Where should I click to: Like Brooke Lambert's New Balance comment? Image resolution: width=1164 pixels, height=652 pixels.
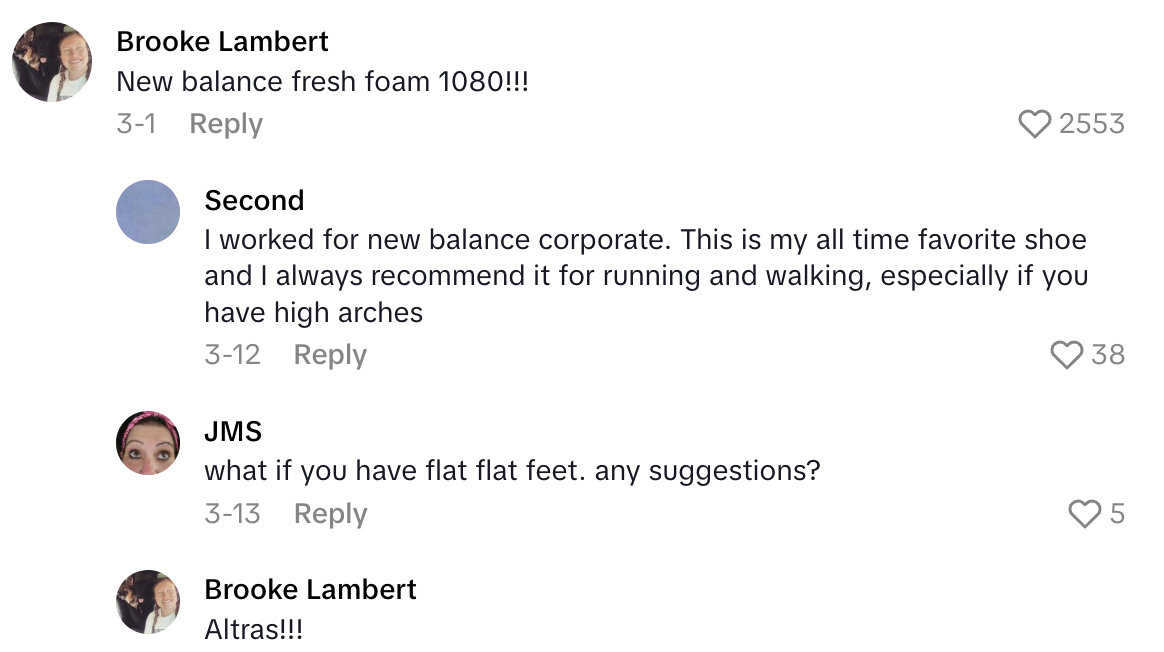pyautogui.click(x=1035, y=124)
